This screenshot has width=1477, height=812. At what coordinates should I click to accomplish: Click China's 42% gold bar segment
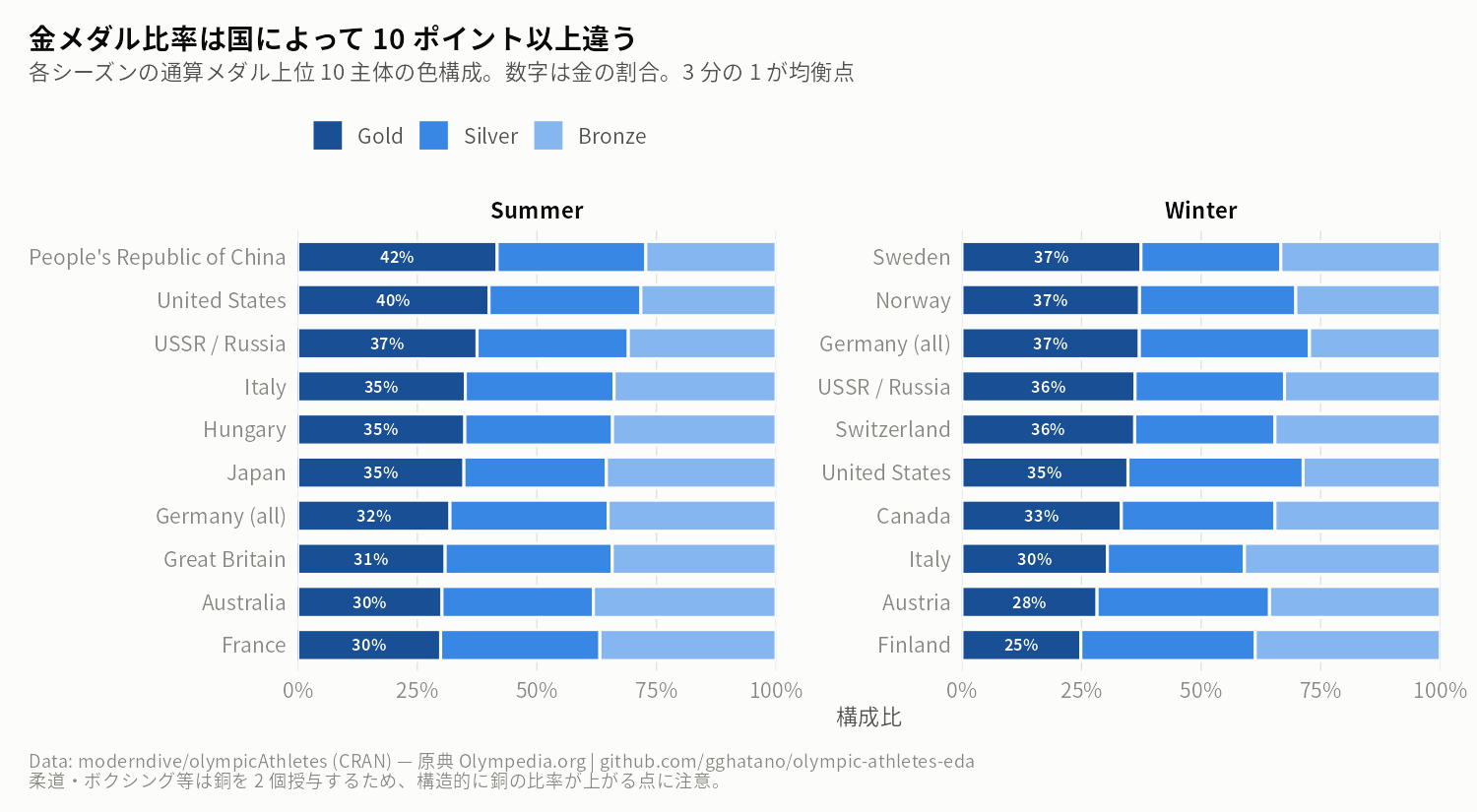pos(398,257)
